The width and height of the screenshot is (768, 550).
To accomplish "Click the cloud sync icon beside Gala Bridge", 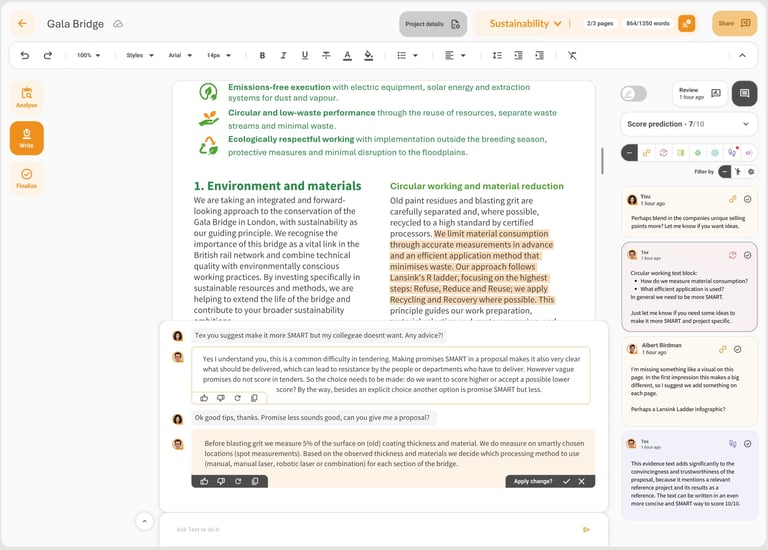I will pos(118,24).
